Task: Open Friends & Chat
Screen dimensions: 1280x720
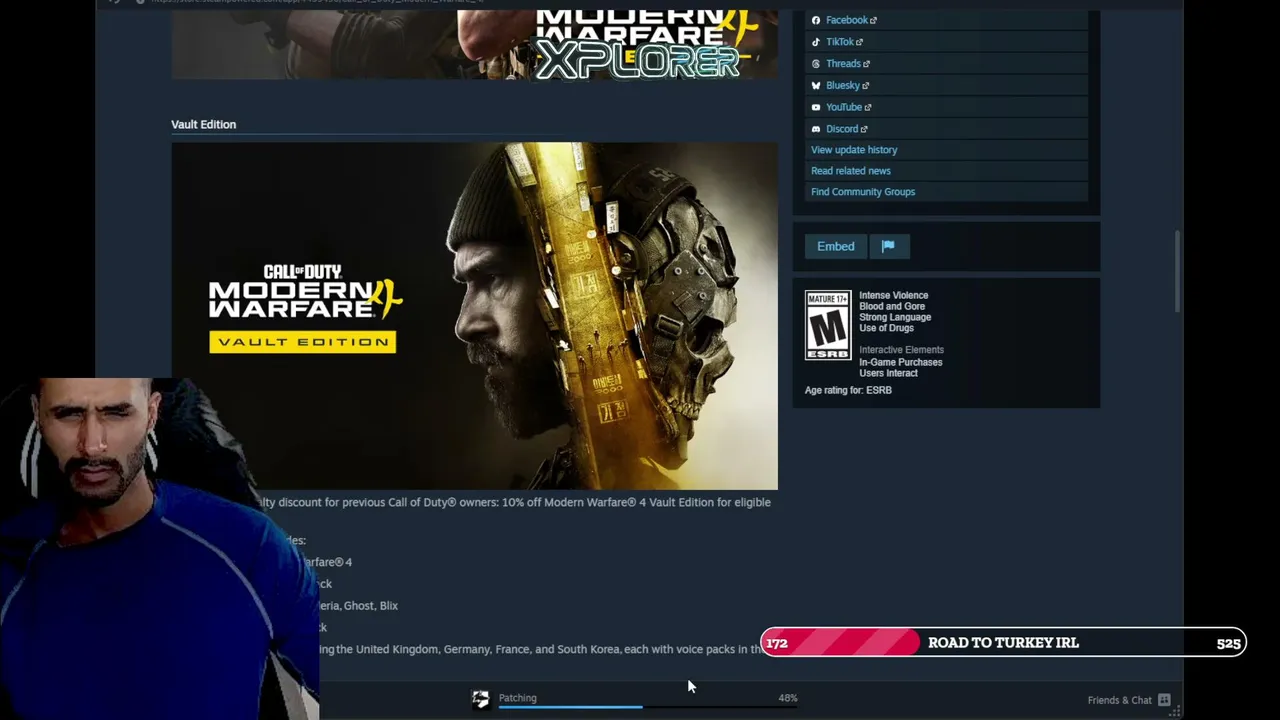Action: point(1129,700)
